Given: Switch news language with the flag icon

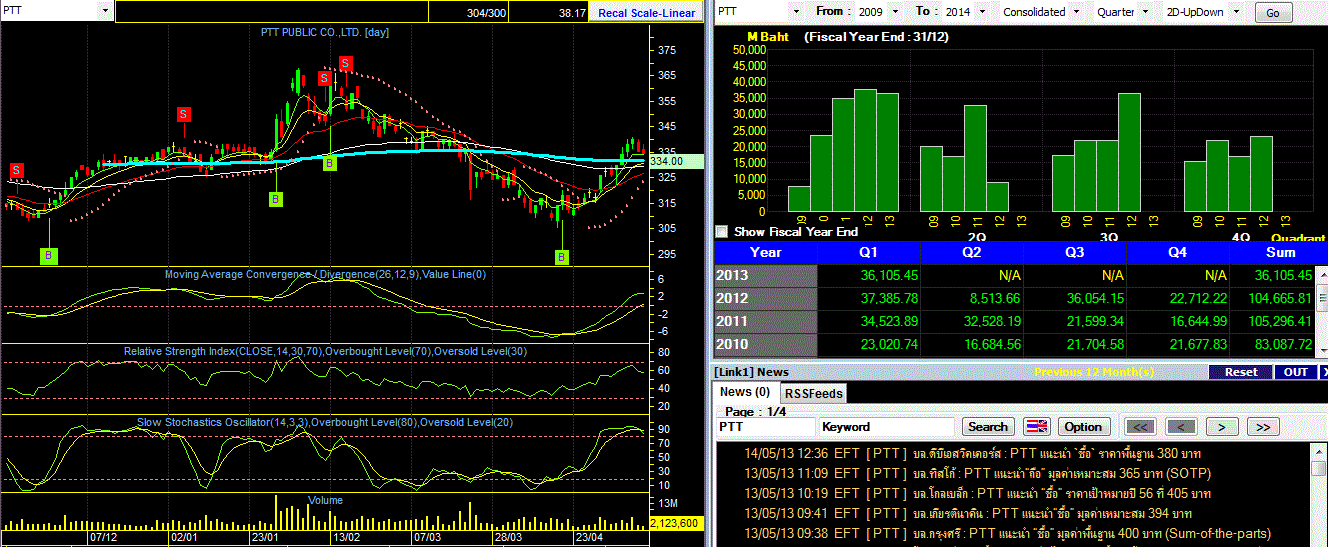Looking at the screenshot, I should [x=1037, y=427].
